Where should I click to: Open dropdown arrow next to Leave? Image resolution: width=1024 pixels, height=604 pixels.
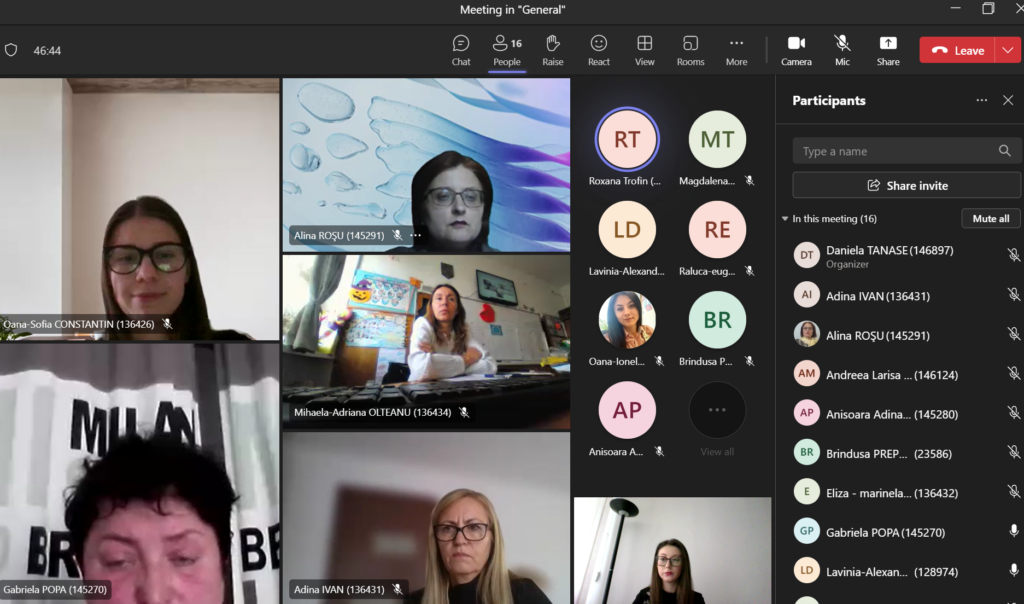1007,50
